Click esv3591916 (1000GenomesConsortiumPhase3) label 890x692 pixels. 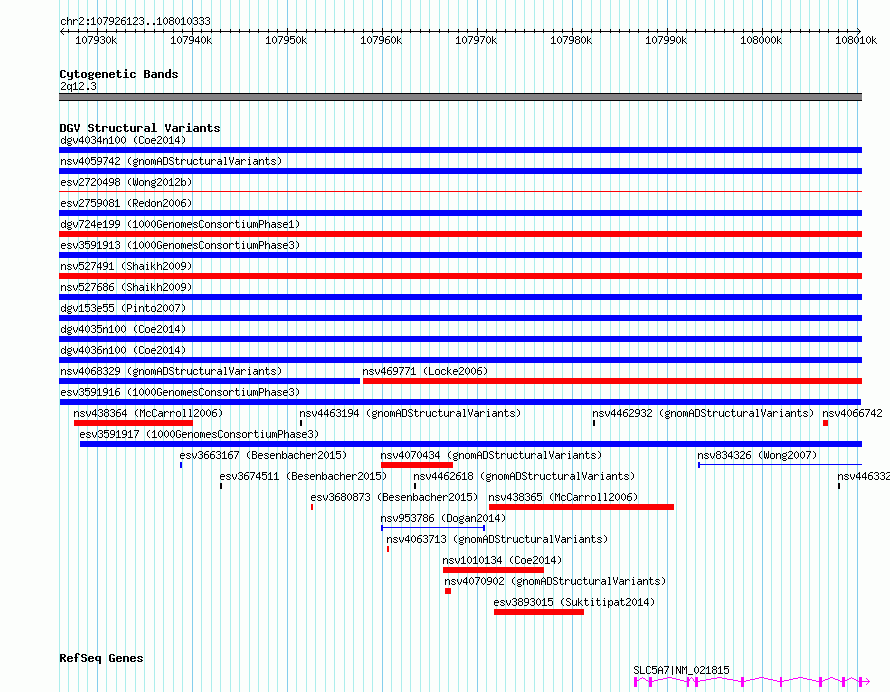[x=180, y=392]
